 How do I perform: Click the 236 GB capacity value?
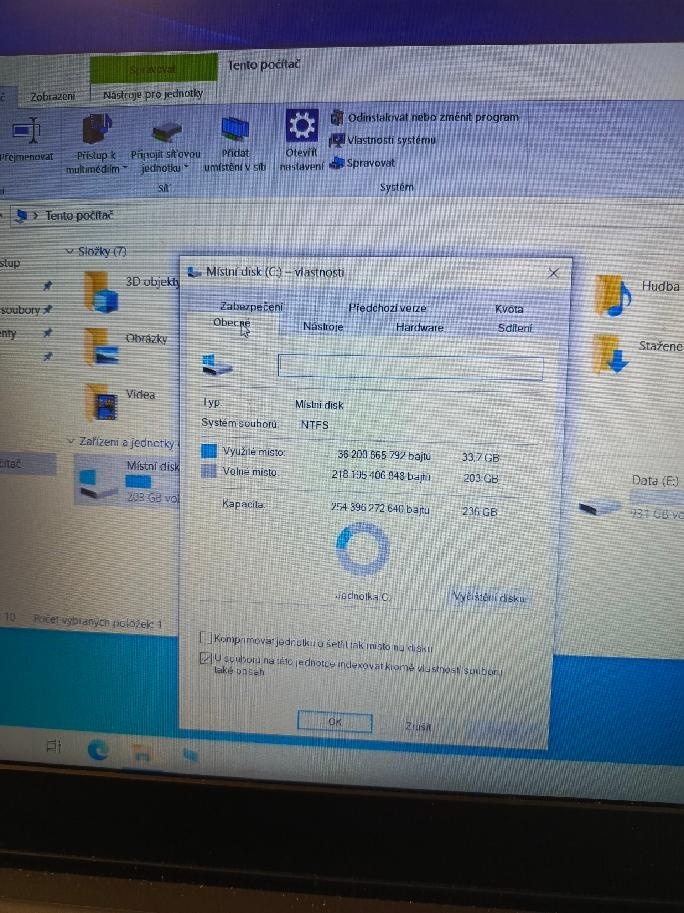coord(479,512)
